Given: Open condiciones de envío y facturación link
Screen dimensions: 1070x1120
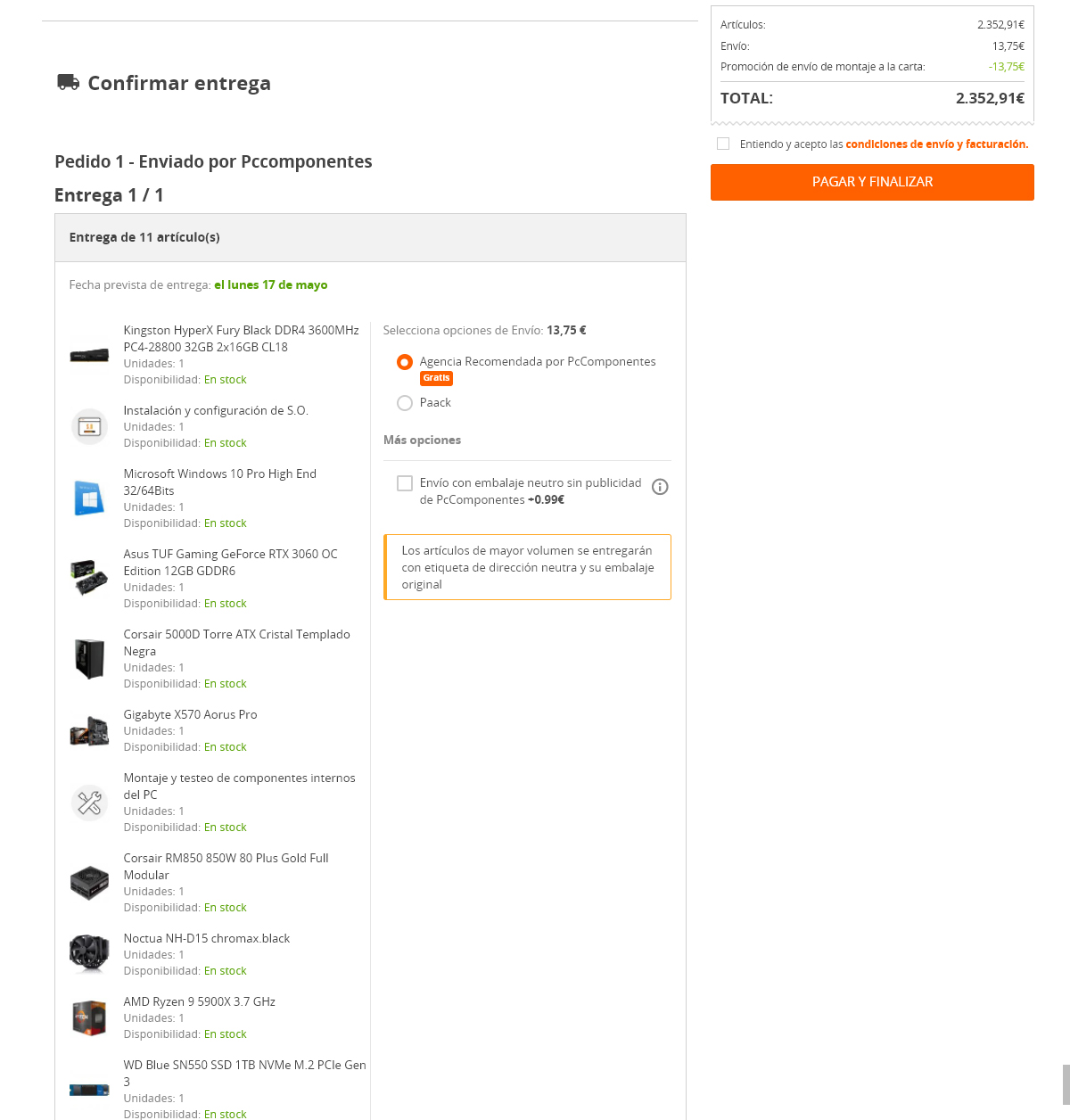Looking at the screenshot, I should tap(936, 144).
